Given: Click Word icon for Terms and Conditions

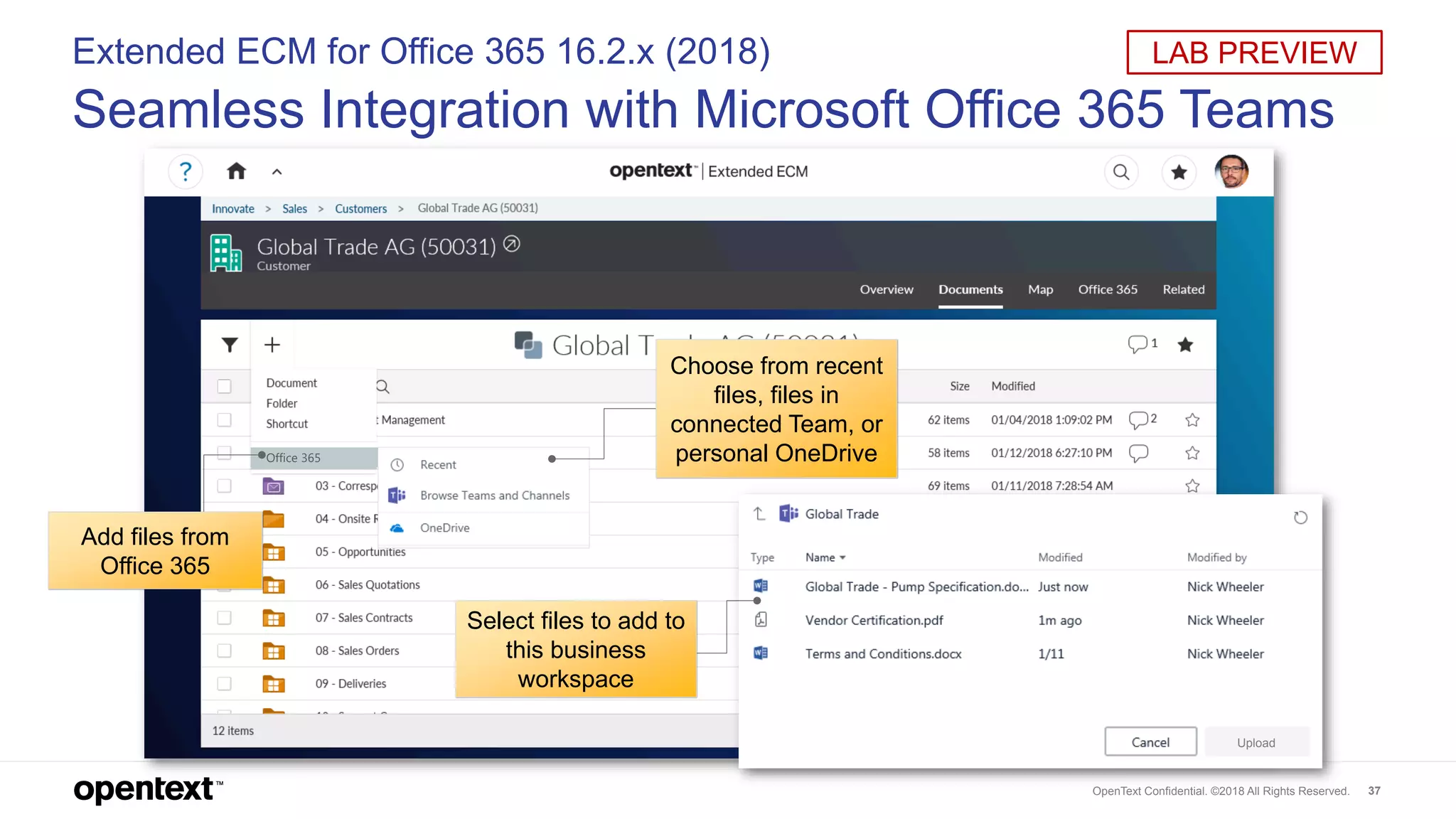Looking at the screenshot, I should point(761,653).
